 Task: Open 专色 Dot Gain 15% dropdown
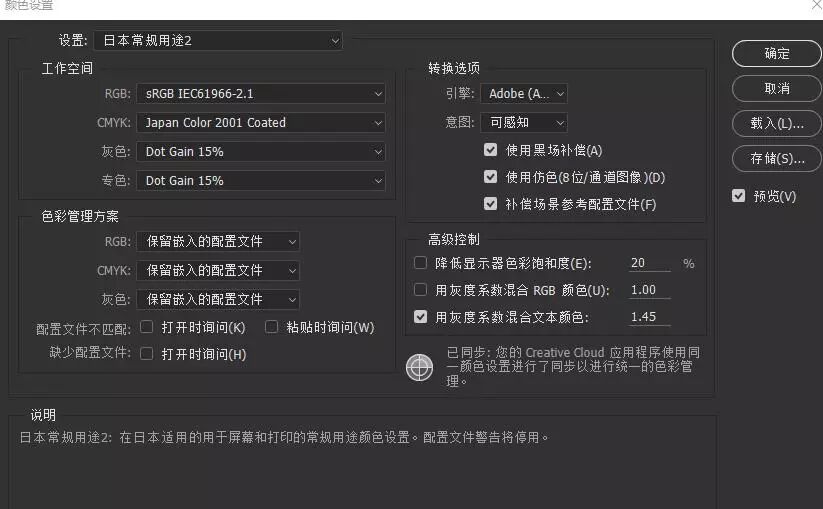coord(261,181)
